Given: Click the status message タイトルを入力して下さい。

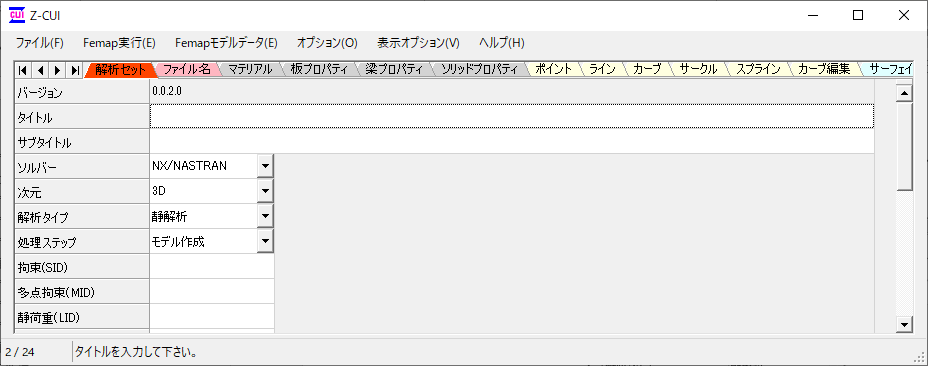Looking at the screenshot, I should tap(136, 352).
